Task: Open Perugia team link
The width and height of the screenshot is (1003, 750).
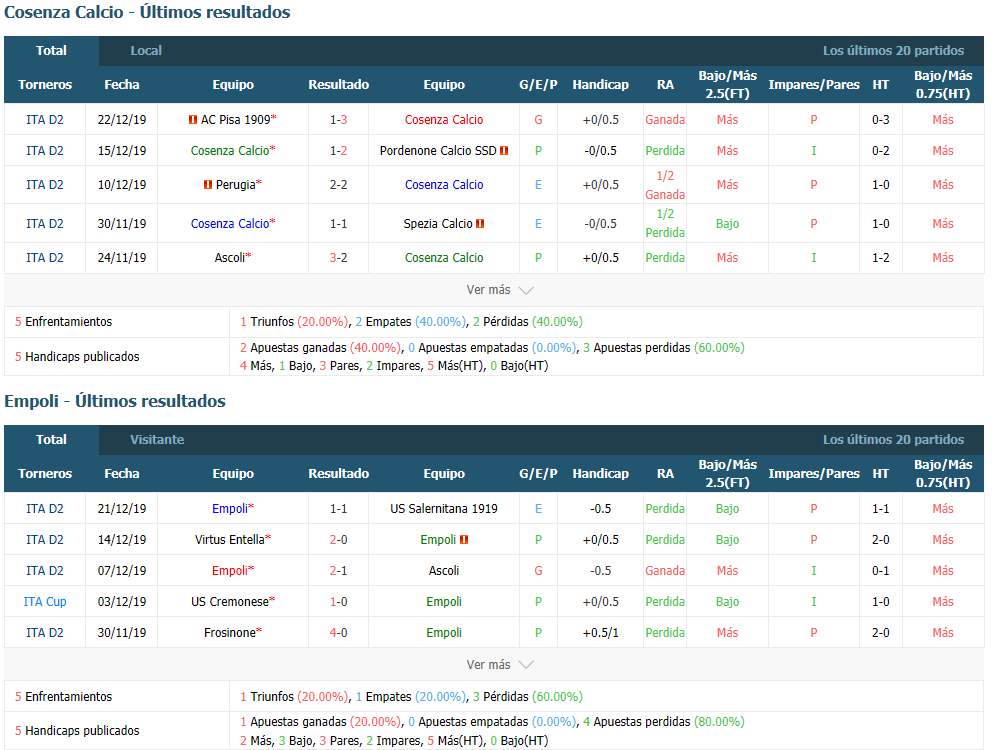Action: [x=235, y=185]
